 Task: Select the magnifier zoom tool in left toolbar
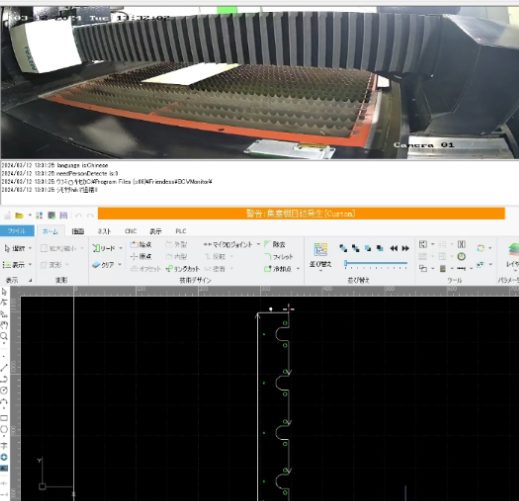[4, 336]
